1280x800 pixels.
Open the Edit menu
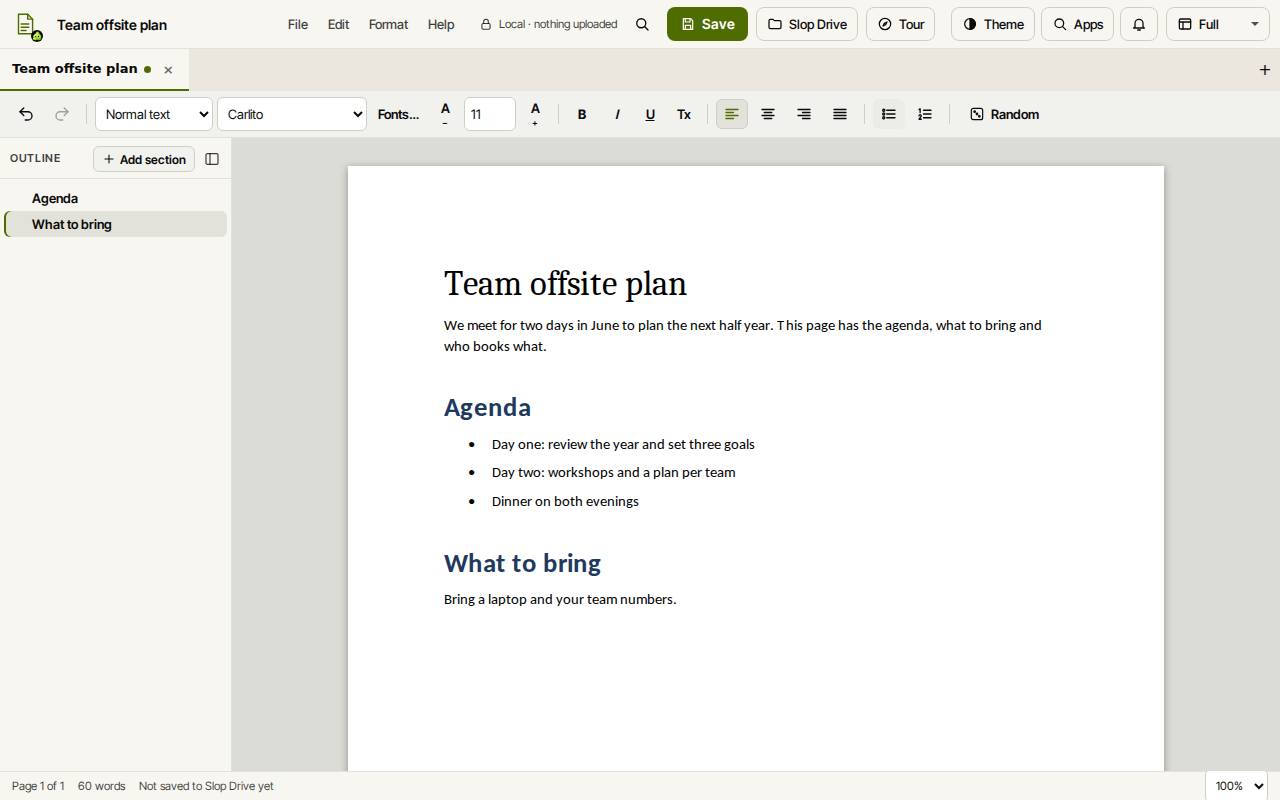coord(338,24)
